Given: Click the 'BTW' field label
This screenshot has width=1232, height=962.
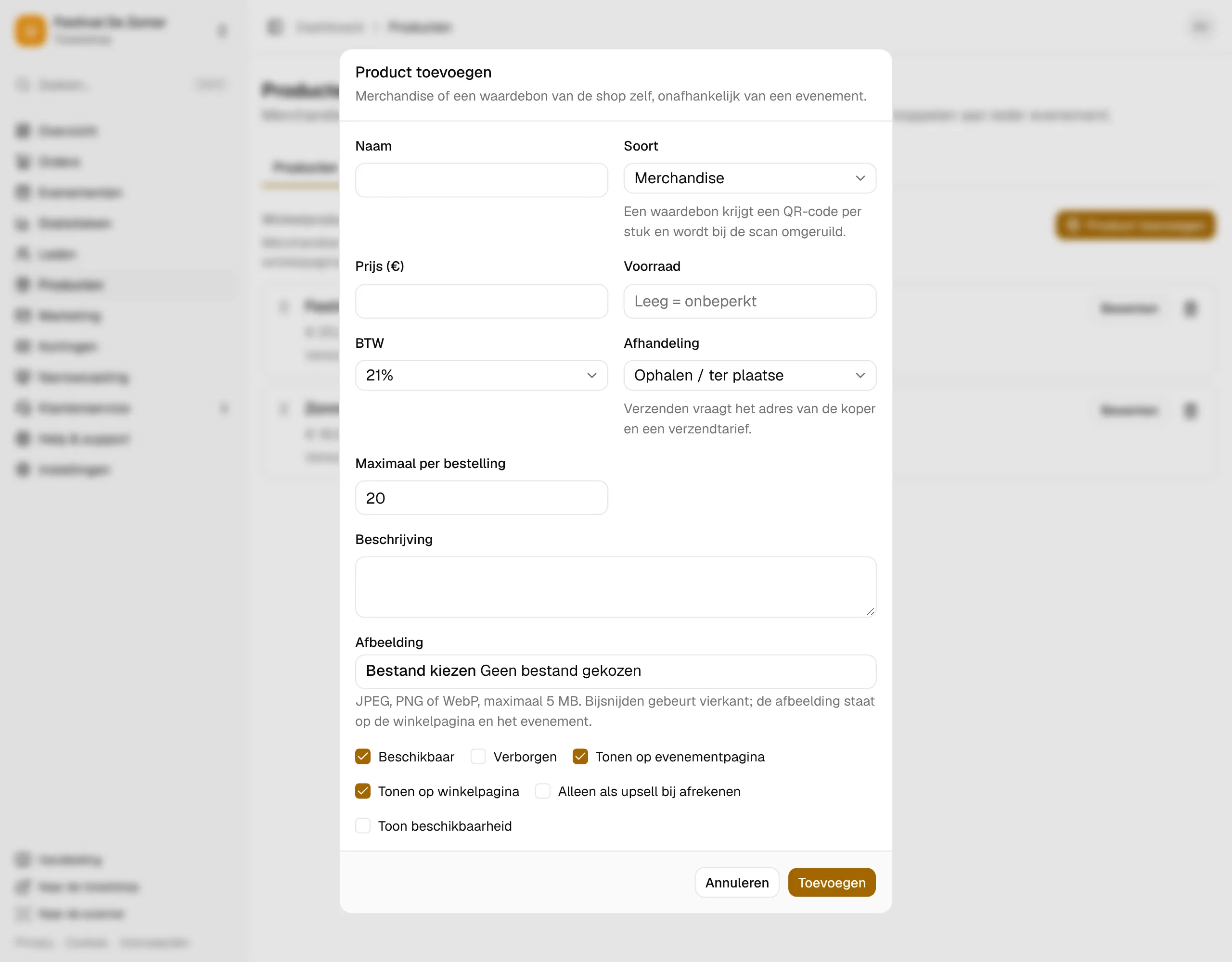Looking at the screenshot, I should [370, 343].
